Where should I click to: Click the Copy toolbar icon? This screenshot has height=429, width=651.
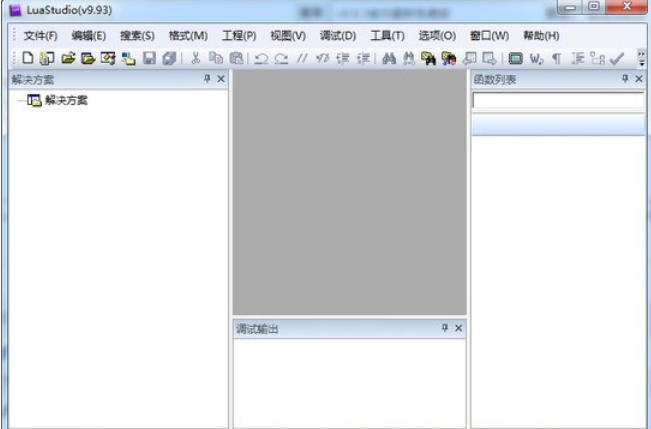pos(215,58)
